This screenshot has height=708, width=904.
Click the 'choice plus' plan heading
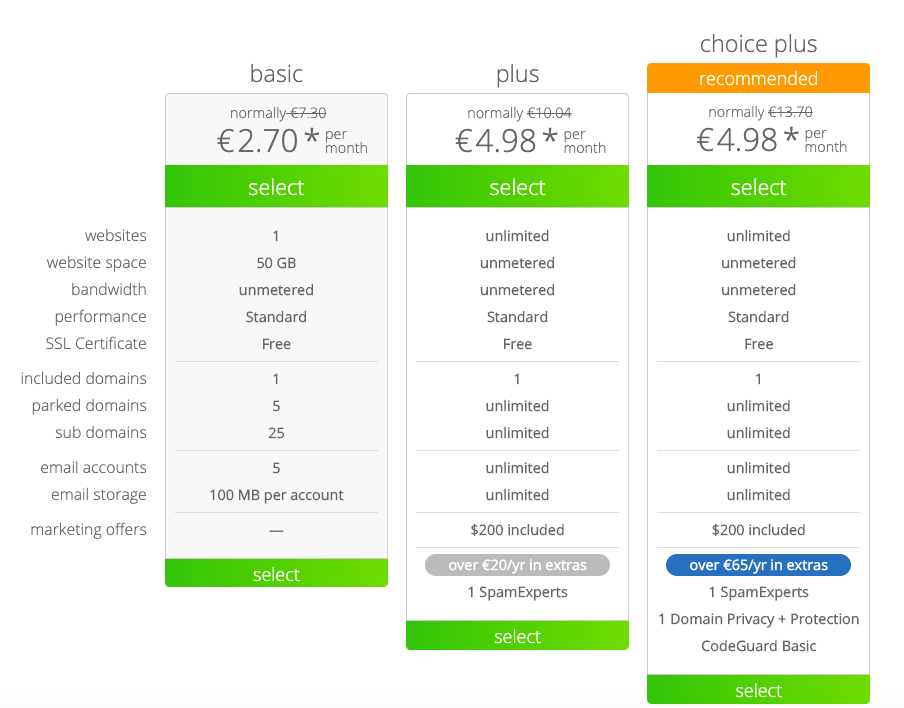[x=758, y=44]
